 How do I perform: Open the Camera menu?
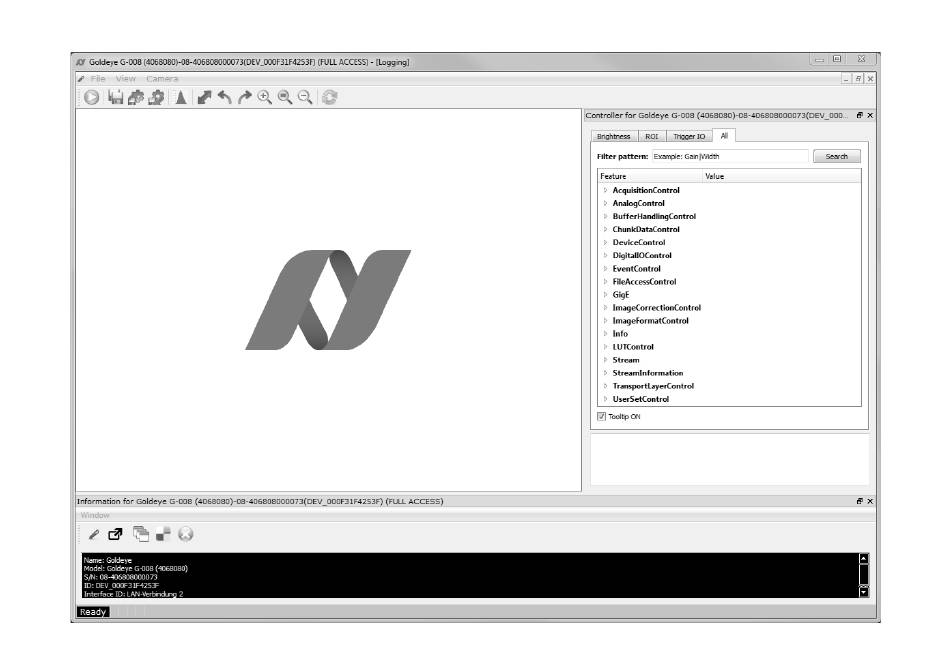[162, 79]
